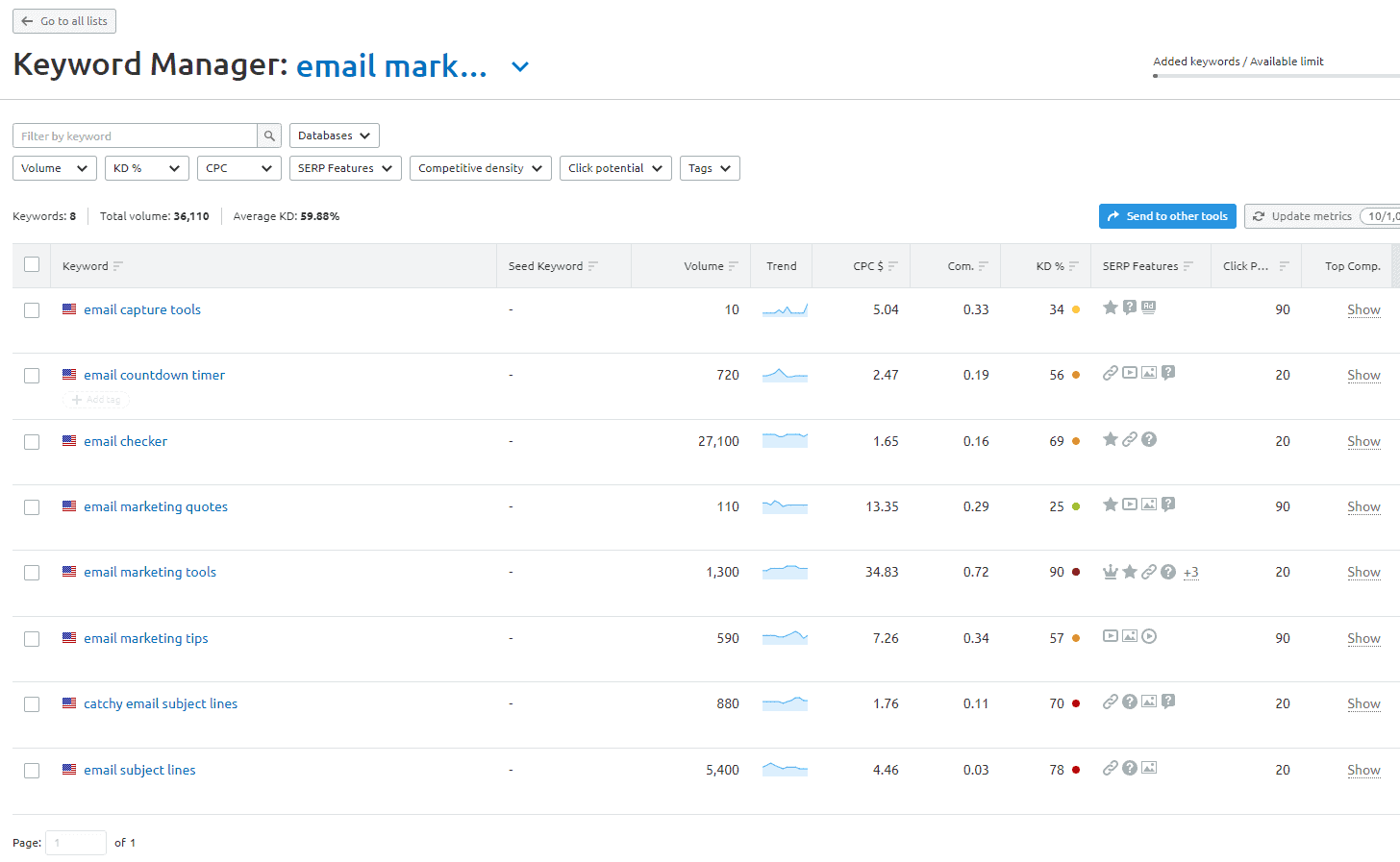
Task: Open the SERP Features filter dropdown
Action: [x=345, y=168]
